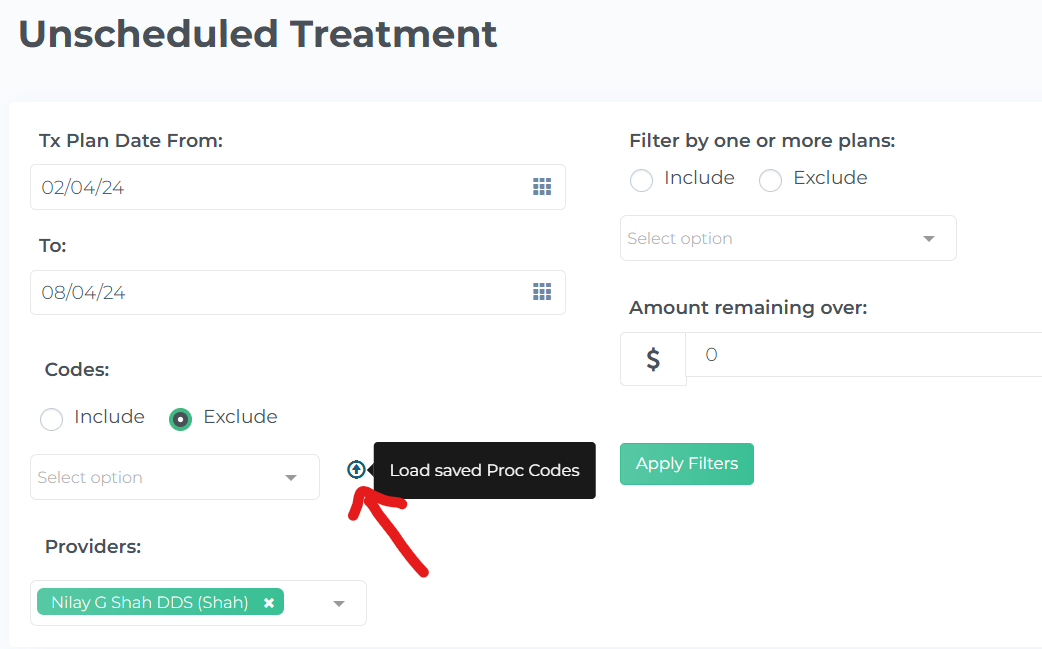Image resolution: width=1042 pixels, height=649 pixels.
Task: Expand the plans Select option dropdown
Action: [788, 238]
